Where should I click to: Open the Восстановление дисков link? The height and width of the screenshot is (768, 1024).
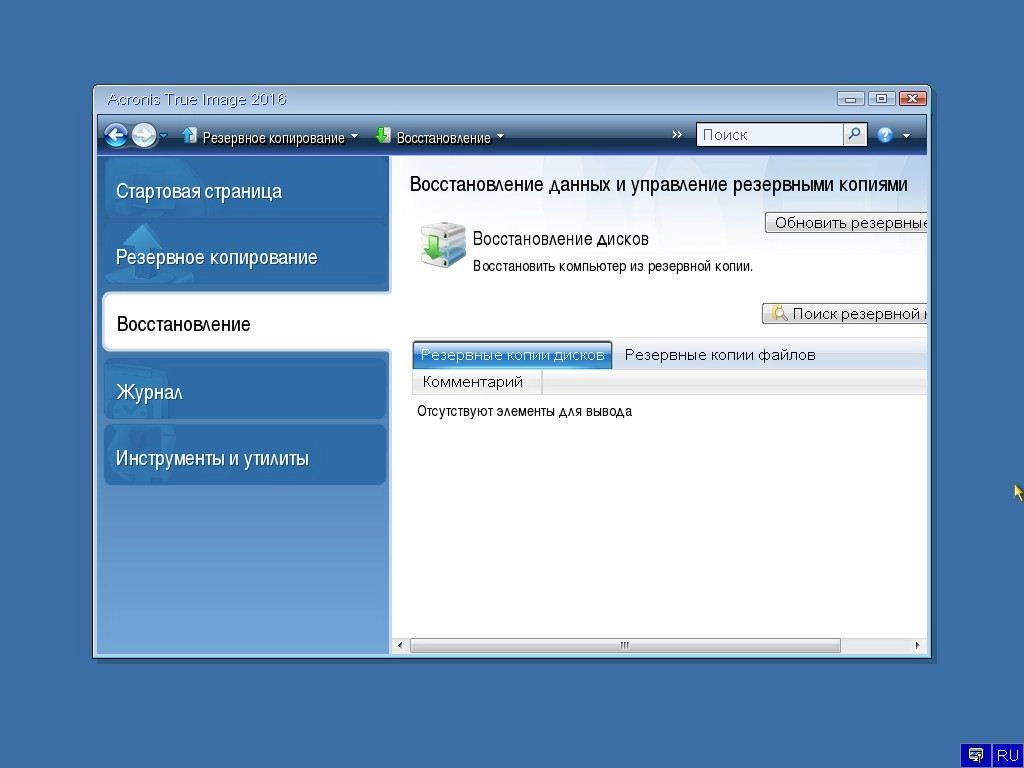point(560,239)
